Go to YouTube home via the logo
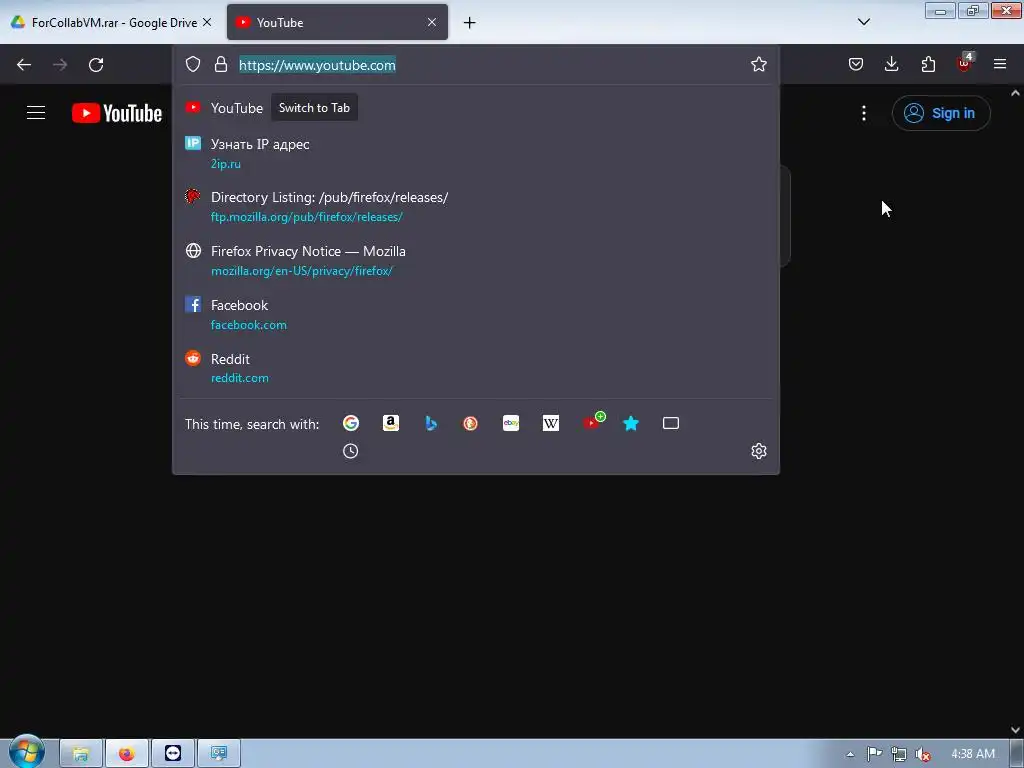The image size is (1024, 768). [117, 113]
